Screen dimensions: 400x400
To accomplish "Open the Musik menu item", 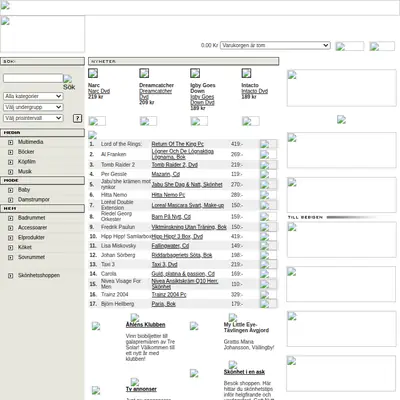I will (x=25, y=171).
